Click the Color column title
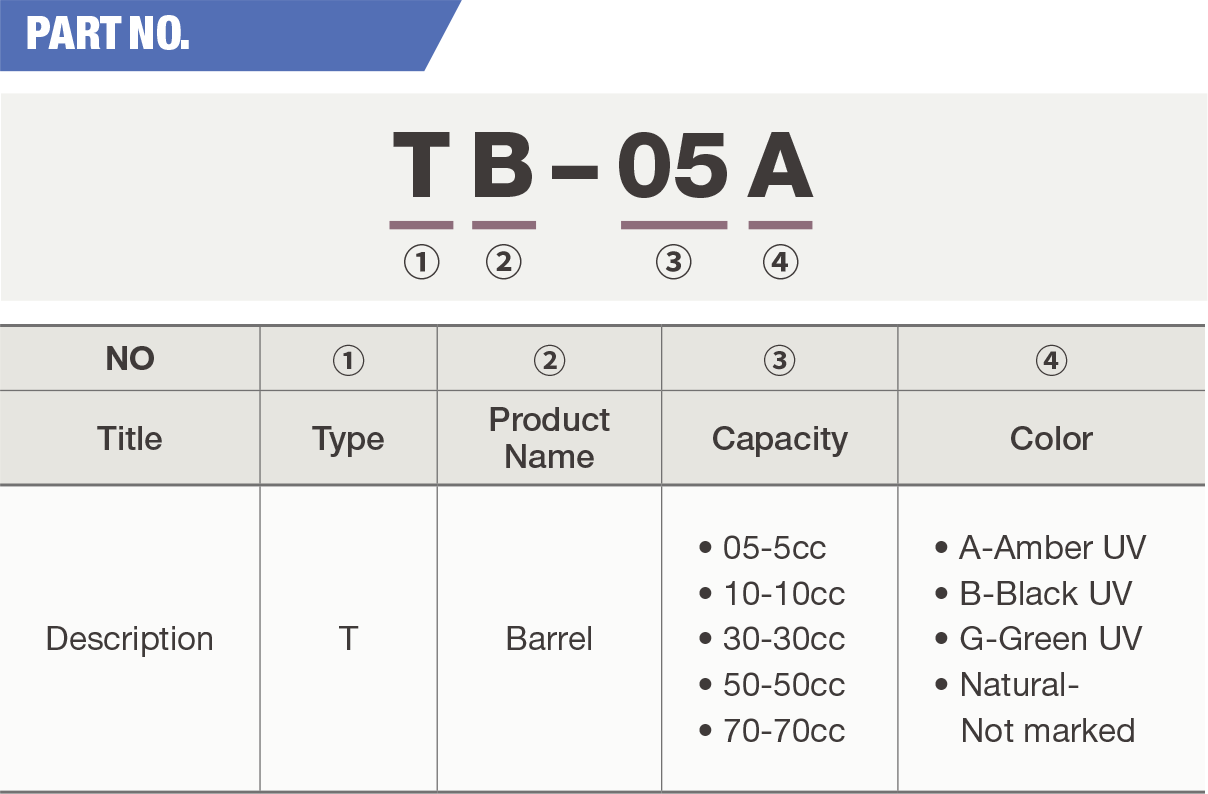Screen dimensions: 1208x794 pos(1051,439)
